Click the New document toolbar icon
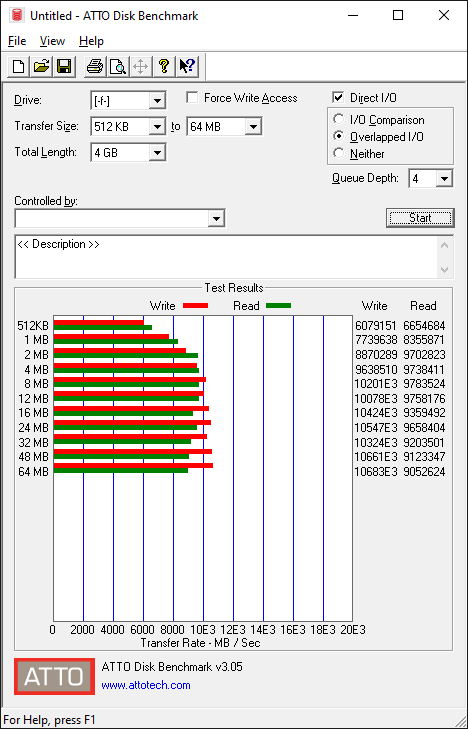This screenshot has width=468, height=729. pyautogui.click(x=19, y=66)
